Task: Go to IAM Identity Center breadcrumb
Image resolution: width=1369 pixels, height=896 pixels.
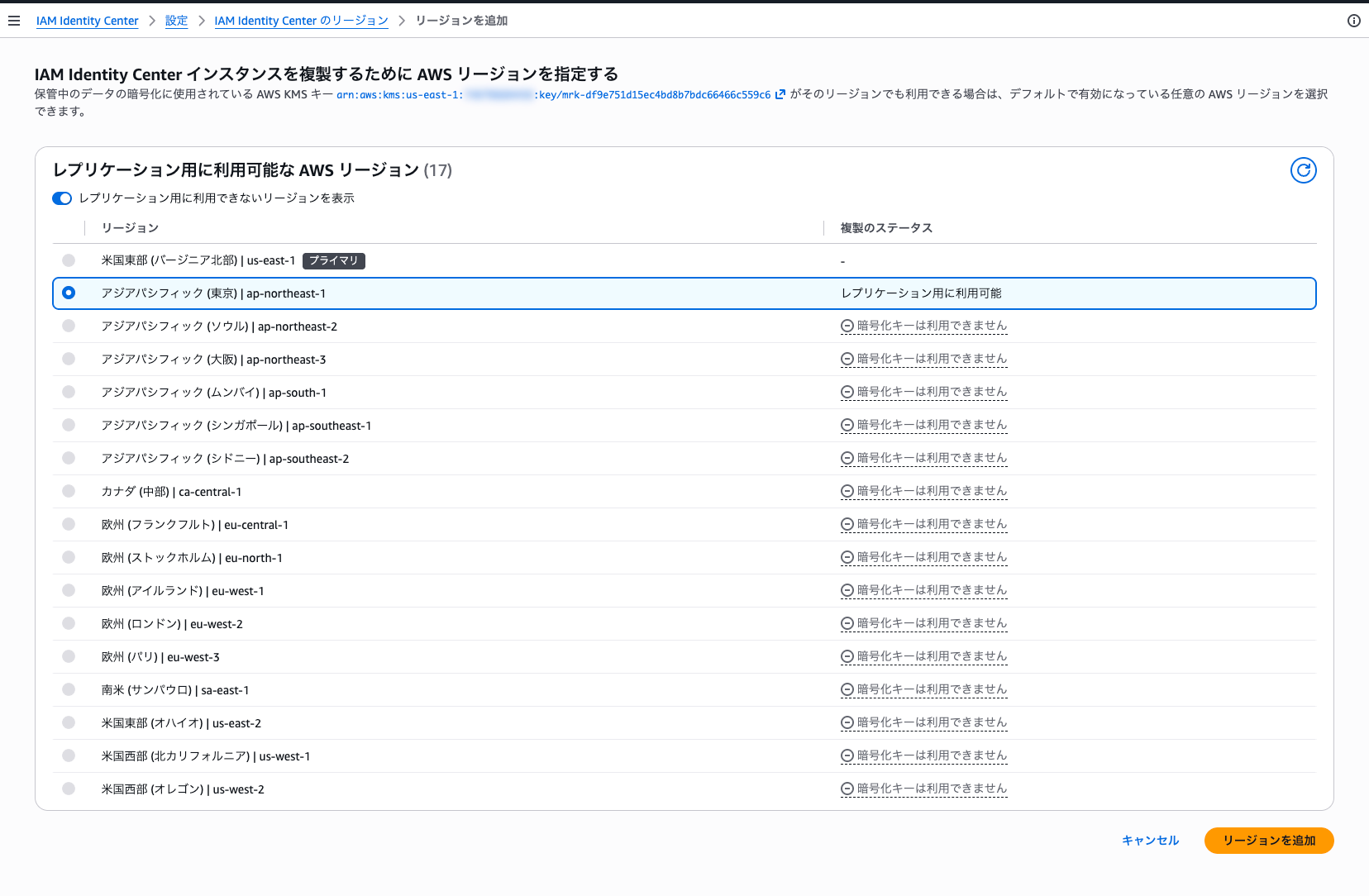Action: [88, 21]
